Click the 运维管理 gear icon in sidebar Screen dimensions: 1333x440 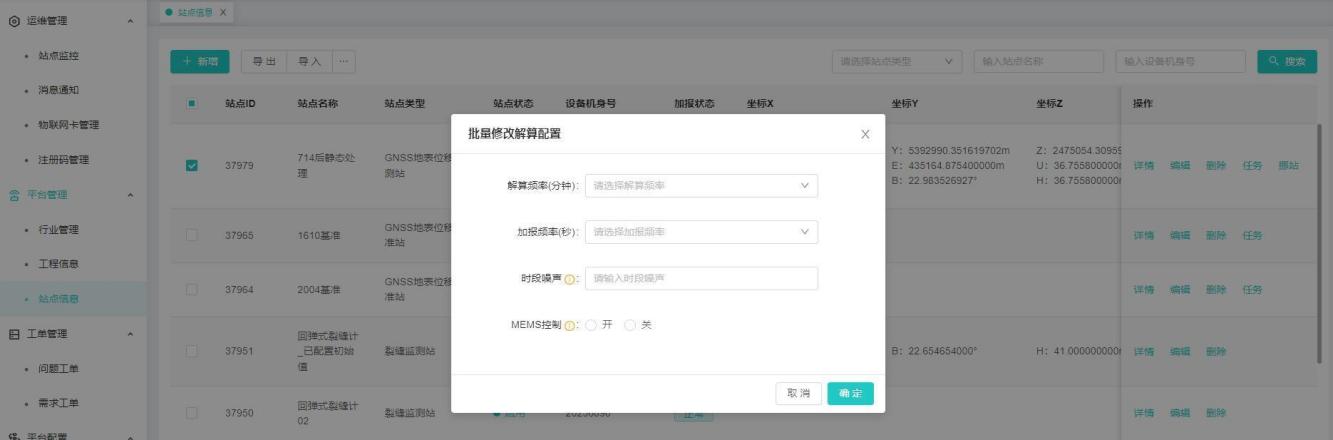click(13, 21)
